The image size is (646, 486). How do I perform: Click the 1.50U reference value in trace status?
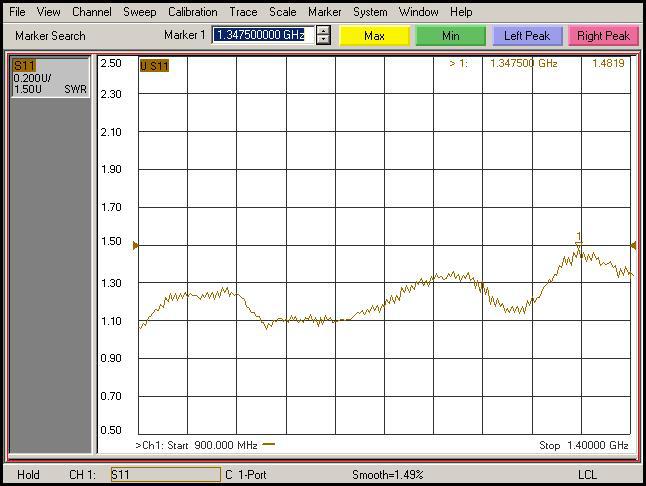click(28, 89)
